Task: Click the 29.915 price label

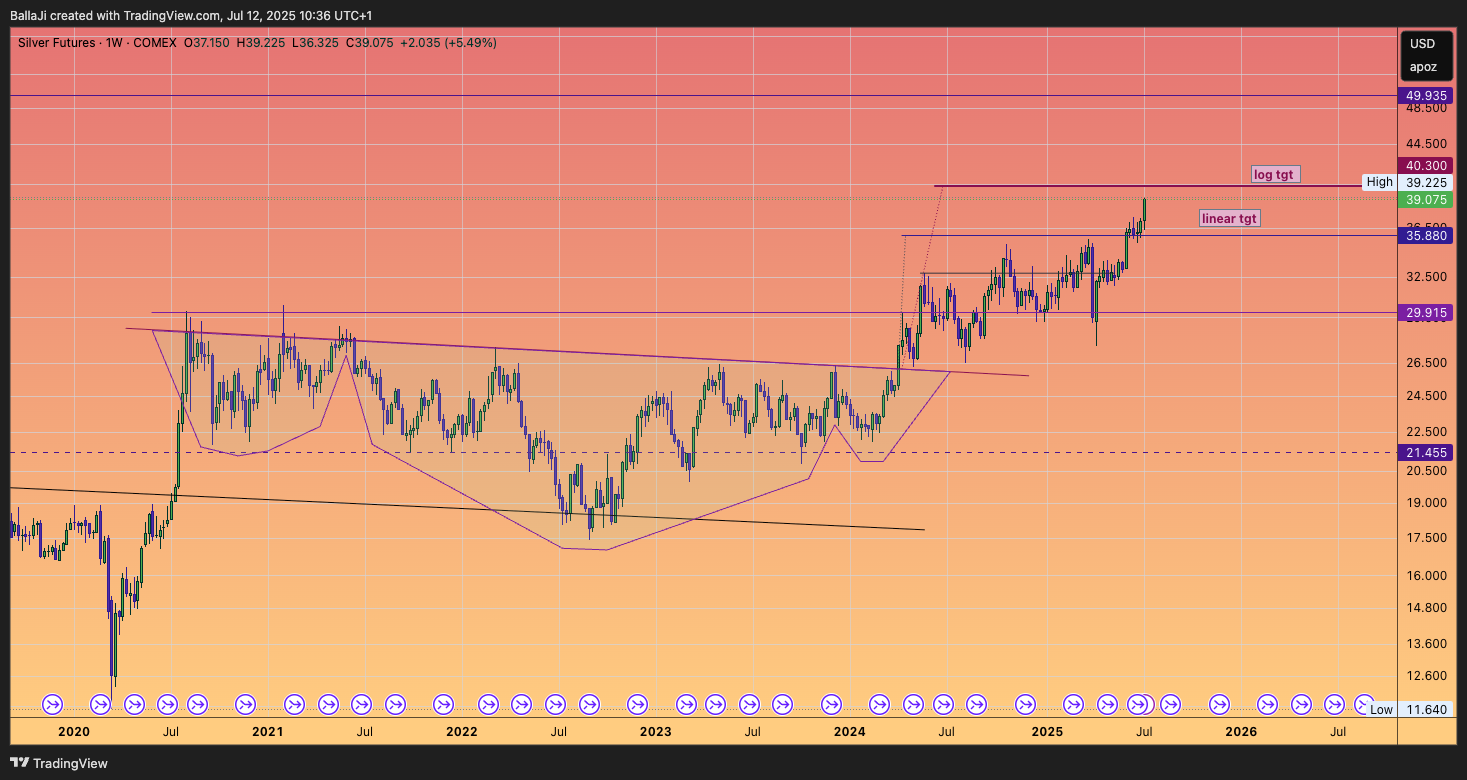Action: pyautogui.click(x=1427, y=313)
